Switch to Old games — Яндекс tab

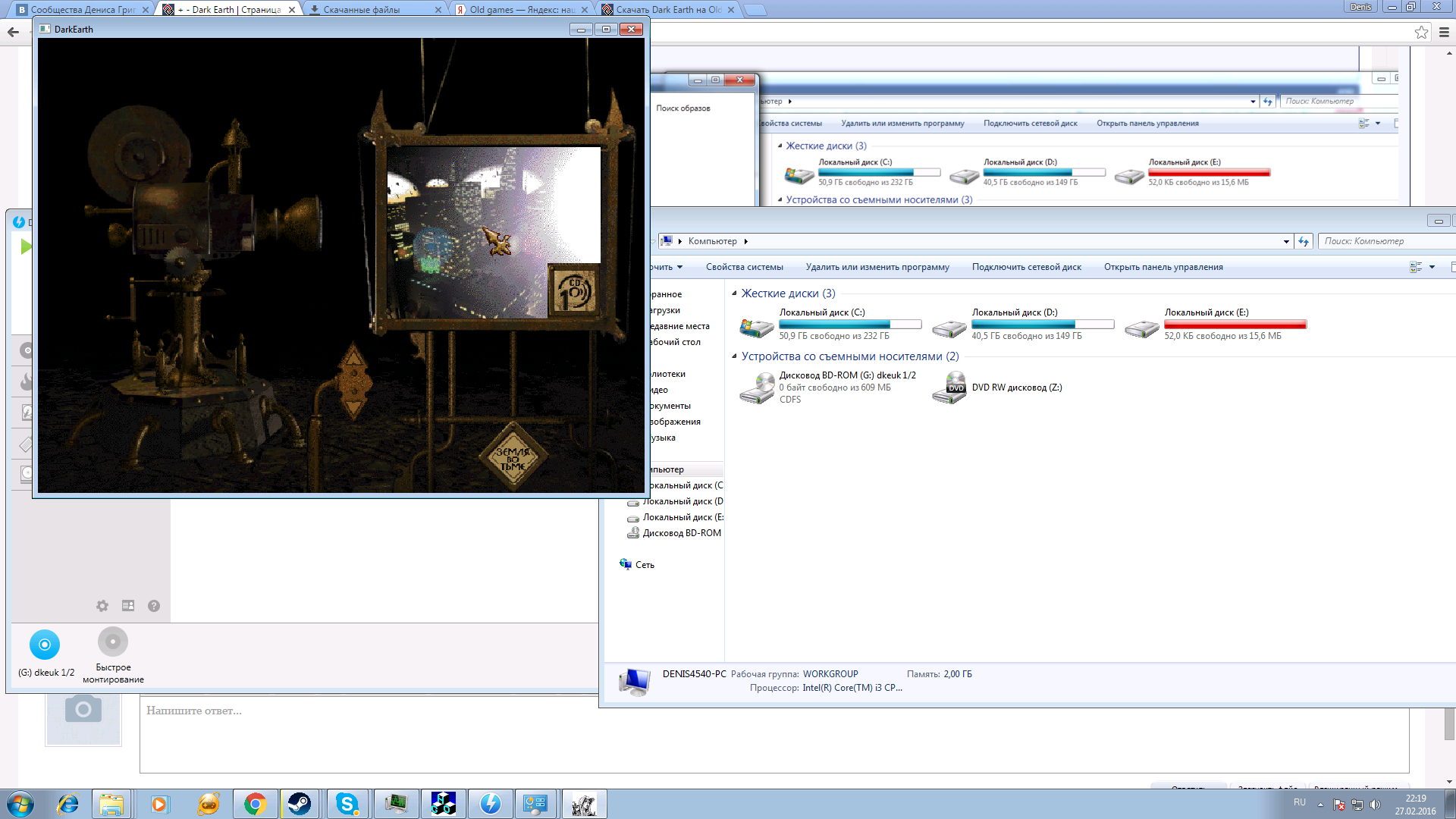click(x=521, y=9)
